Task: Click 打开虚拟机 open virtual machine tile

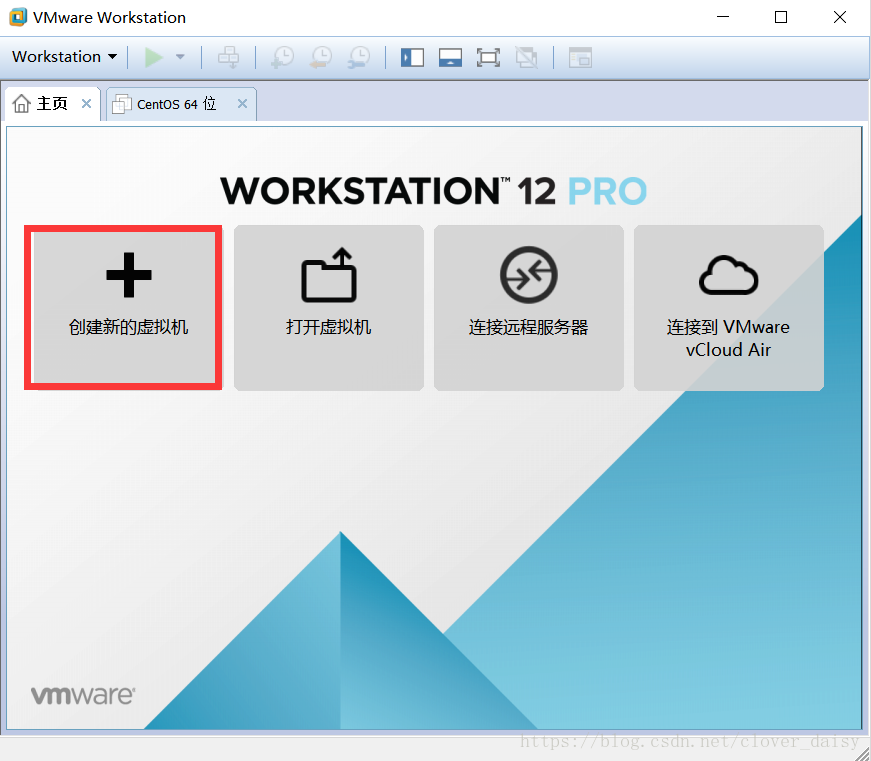Action: click(x=329, y=307)
